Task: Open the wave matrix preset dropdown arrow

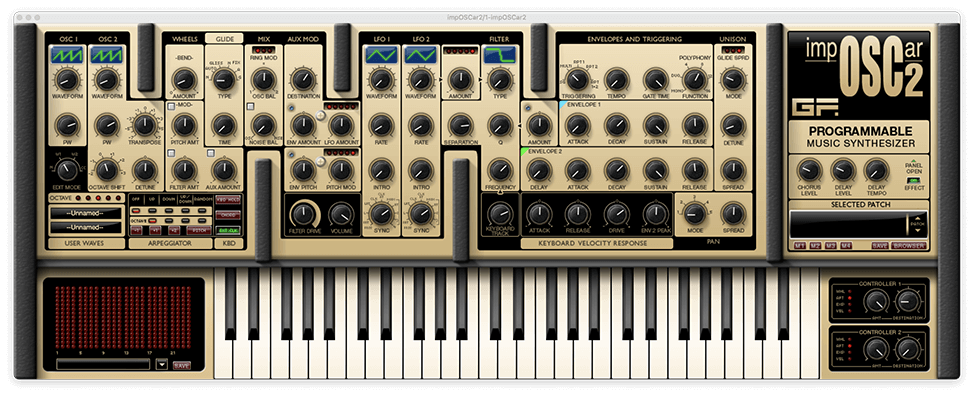Action: point(162,364)
